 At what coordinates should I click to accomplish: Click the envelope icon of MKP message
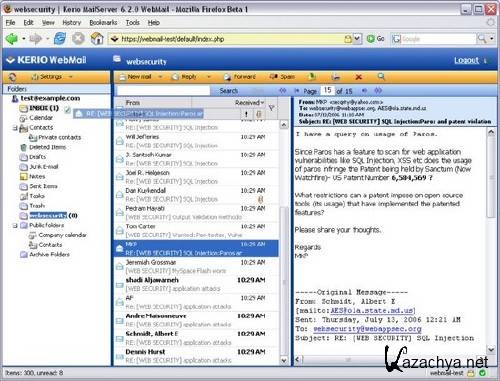[119, 249]
